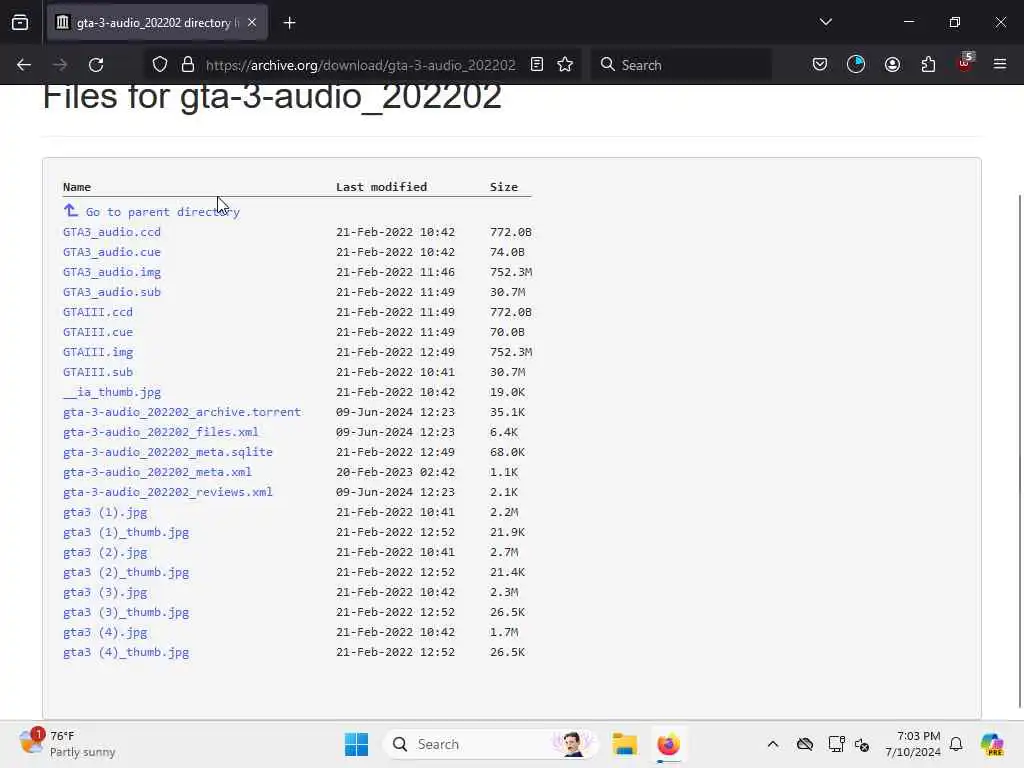The width and height of the screenshot is (1024, 768).
Task: Open the Firefox account icon
Action: (x=893, y=65)
